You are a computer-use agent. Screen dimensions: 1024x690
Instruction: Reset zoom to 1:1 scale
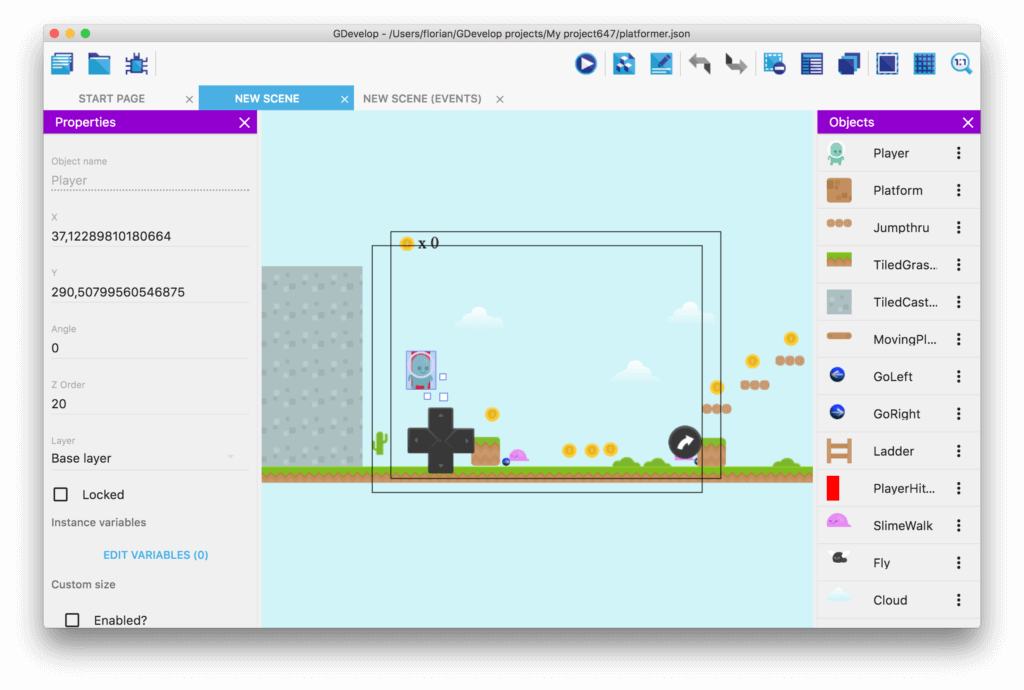pos(961,62)
